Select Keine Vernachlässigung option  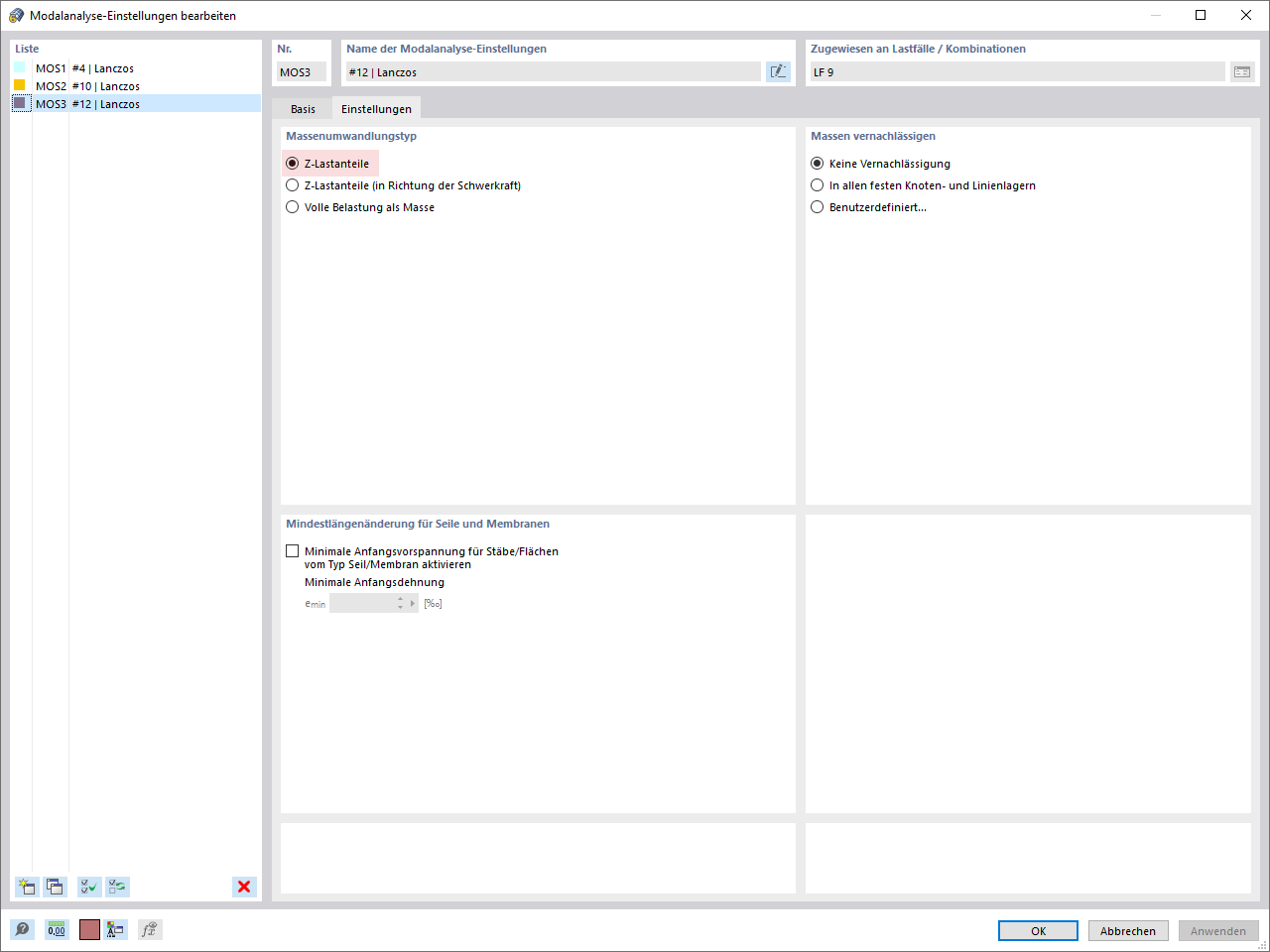880,164
